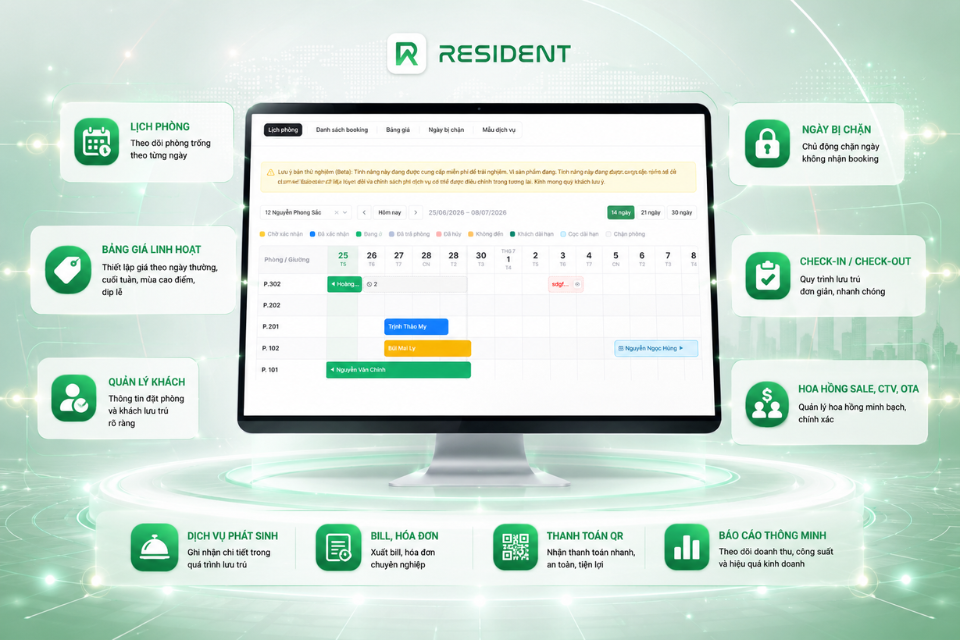This screenshot has width=960, height=640.
Task: Click the eye icon on the sdgf booking
Action: (577, 284)
